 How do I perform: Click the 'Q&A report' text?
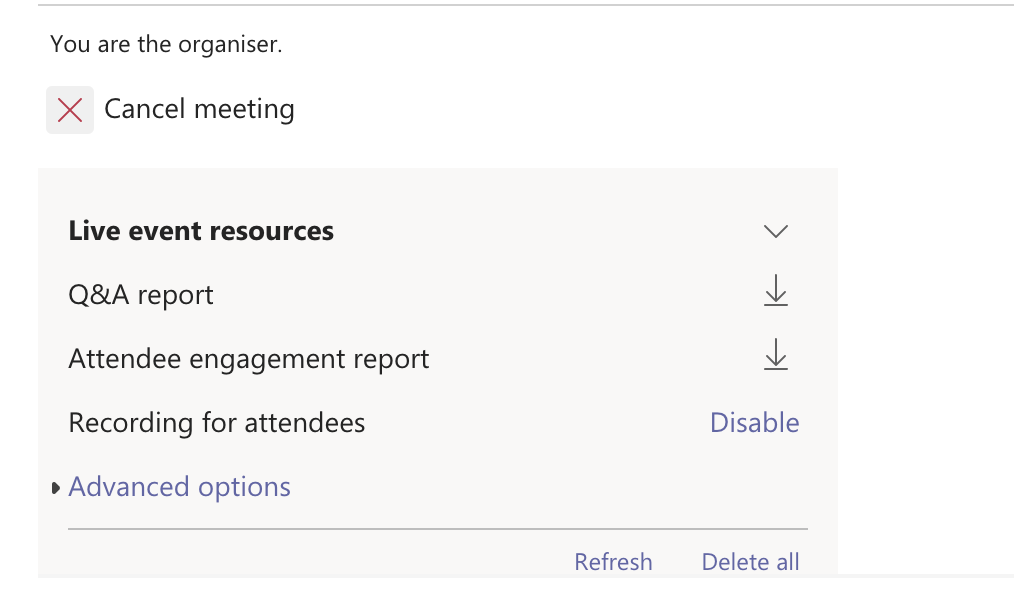pos(141,295)
